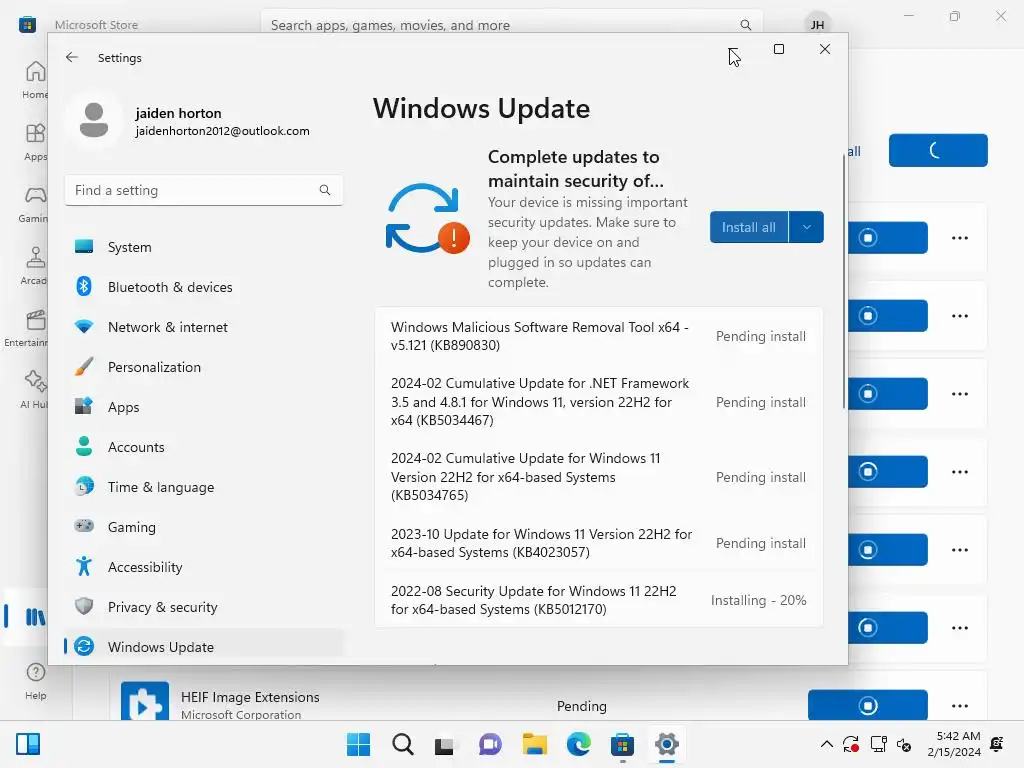Click Installing - 20% status text

click(x=758, y=600)
